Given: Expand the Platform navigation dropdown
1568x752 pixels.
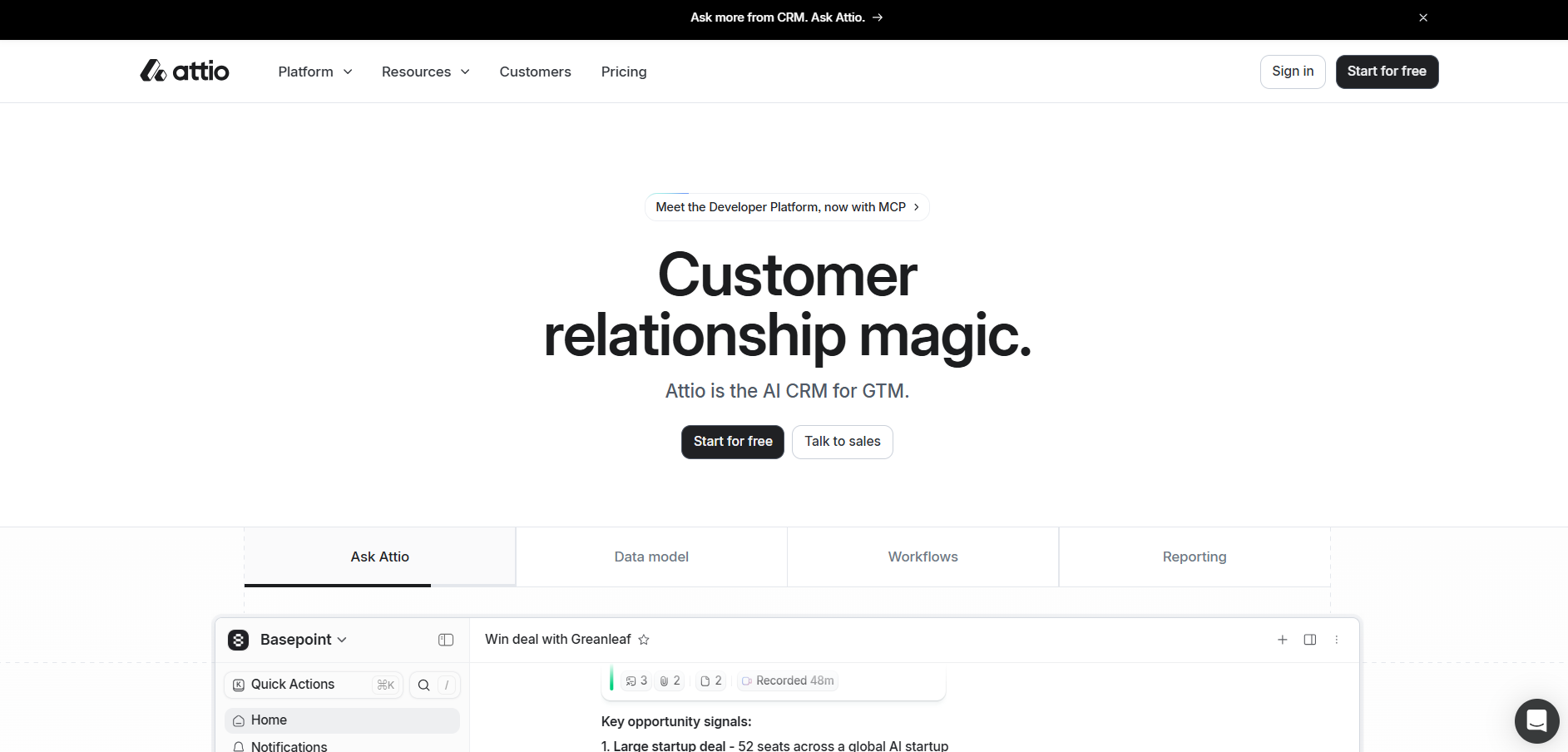Looking at the screenshot, I should pos(315,72).
